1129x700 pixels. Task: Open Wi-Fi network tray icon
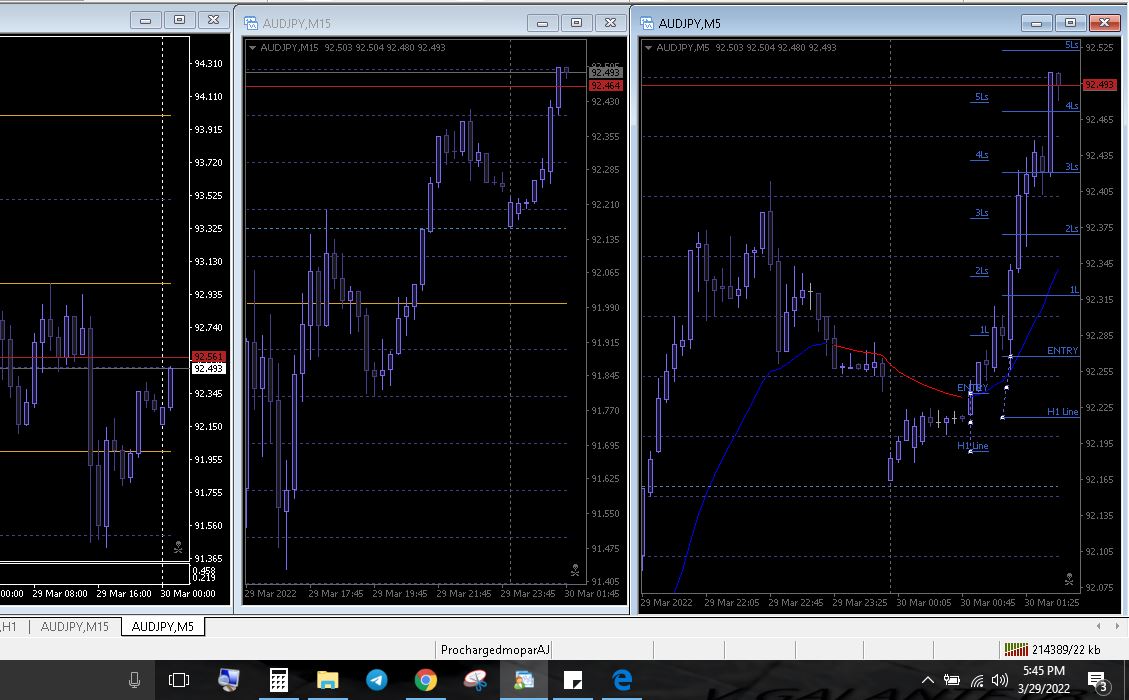click(x=976, y=681)
